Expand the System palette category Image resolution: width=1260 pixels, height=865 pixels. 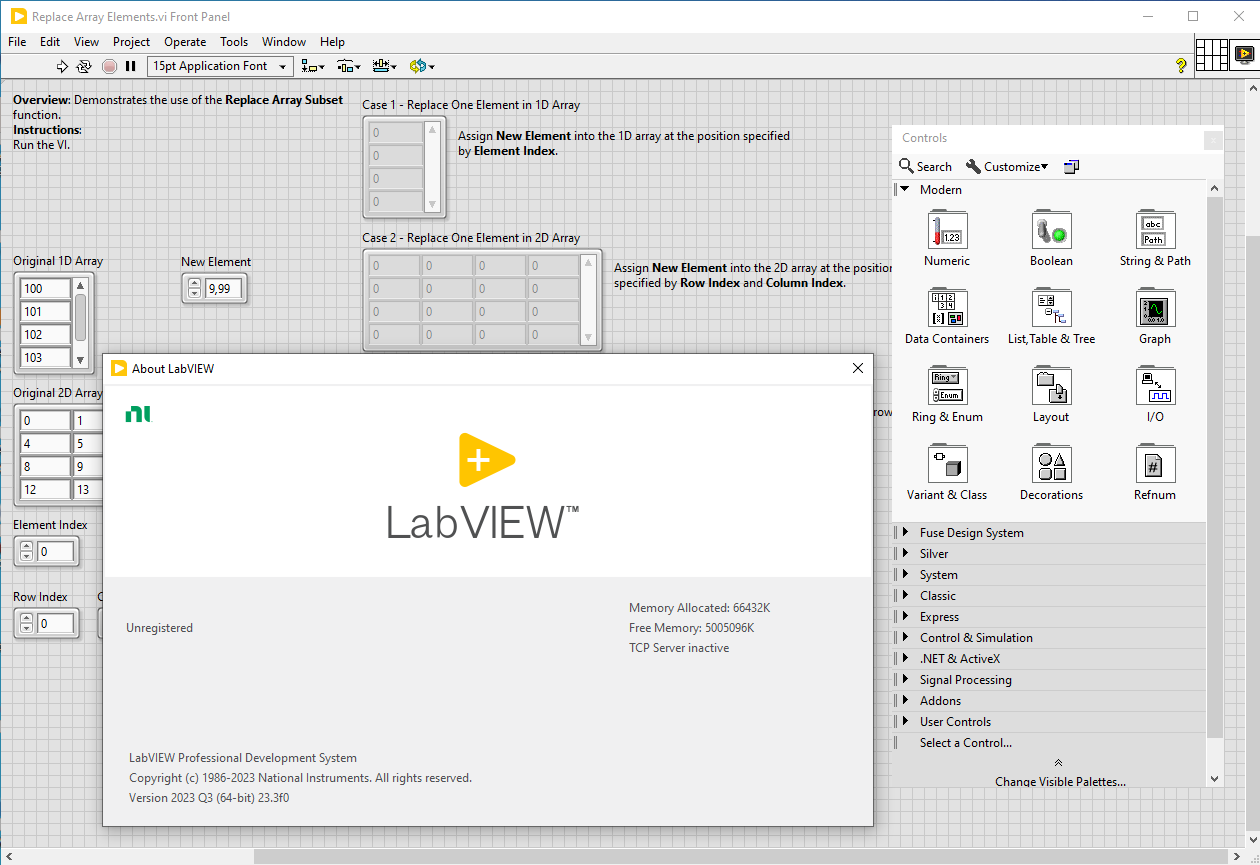point(904,575)
